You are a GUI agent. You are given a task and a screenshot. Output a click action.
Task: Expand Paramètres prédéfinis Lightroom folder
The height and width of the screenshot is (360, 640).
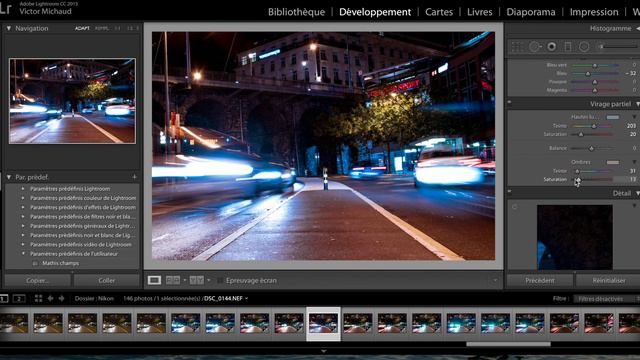[23, 189]
